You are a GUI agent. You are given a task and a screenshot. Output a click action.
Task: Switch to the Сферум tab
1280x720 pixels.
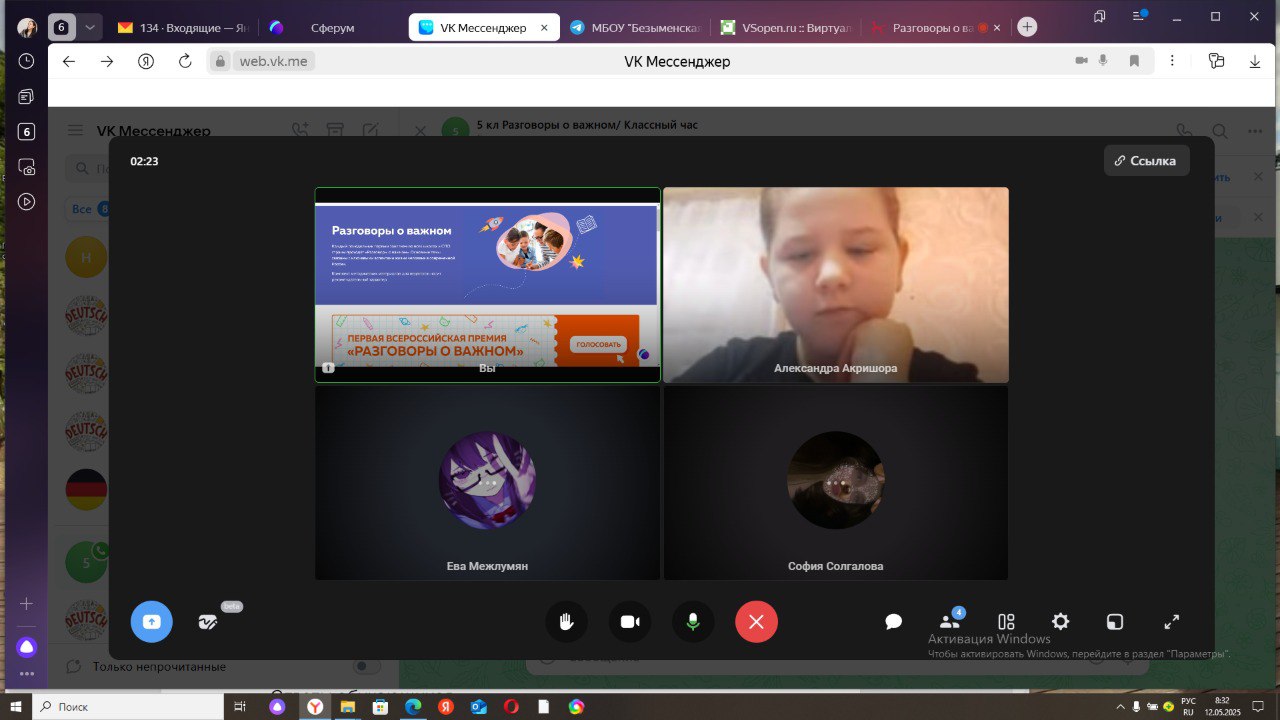(332, 28)
